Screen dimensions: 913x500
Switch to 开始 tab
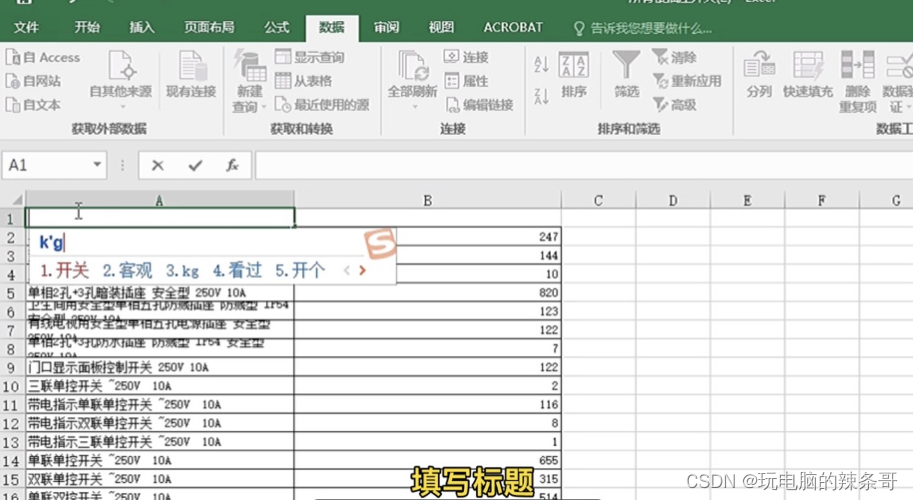(87, 27)
